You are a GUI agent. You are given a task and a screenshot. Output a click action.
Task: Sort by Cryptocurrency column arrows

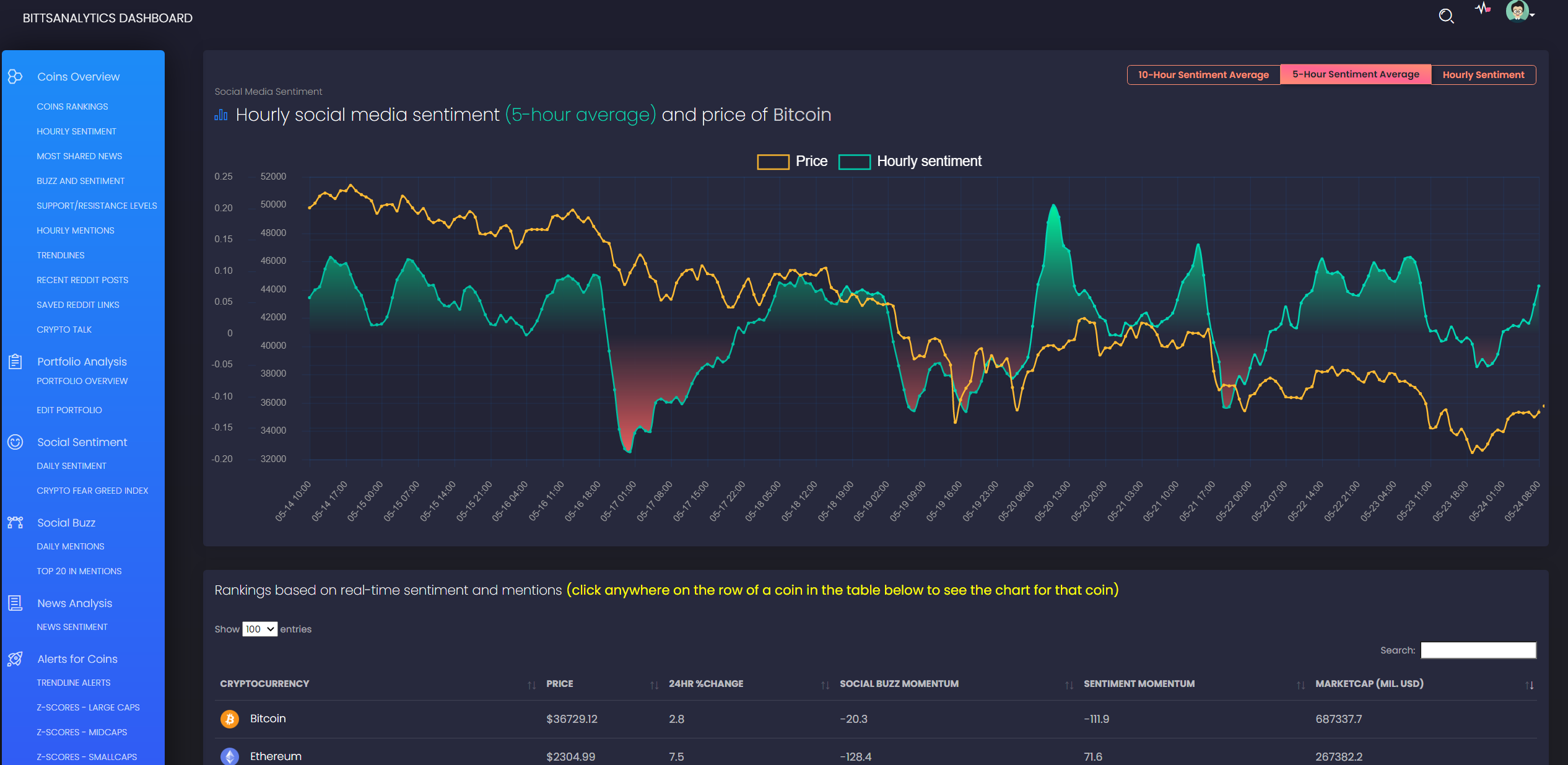(531, 684)
